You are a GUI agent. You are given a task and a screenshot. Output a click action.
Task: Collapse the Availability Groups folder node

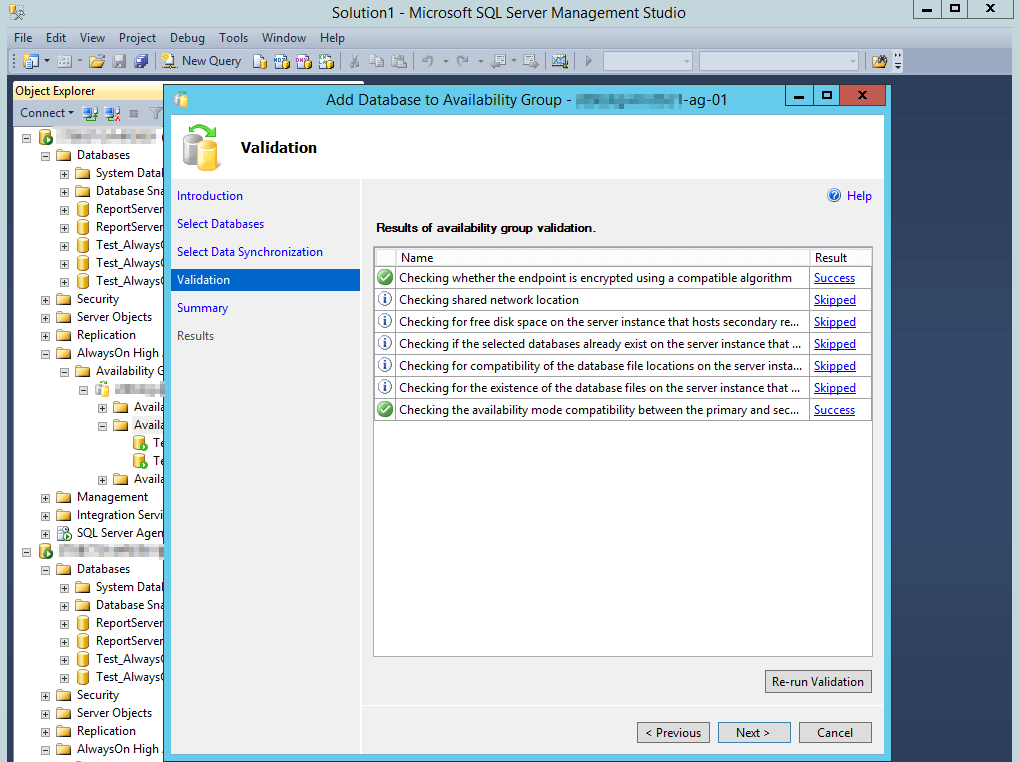click(x=64, y=372)
